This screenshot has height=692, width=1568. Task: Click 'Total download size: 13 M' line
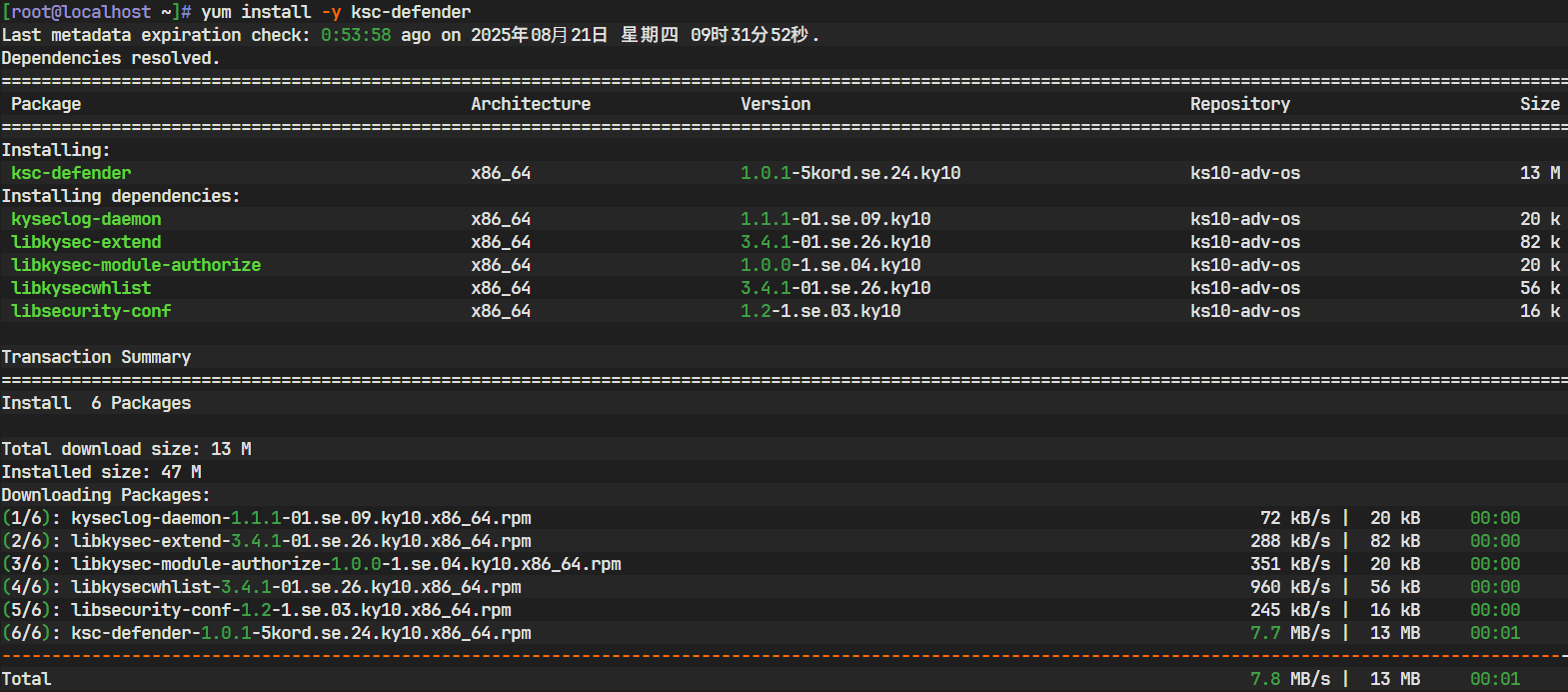(x=126, y=449)
